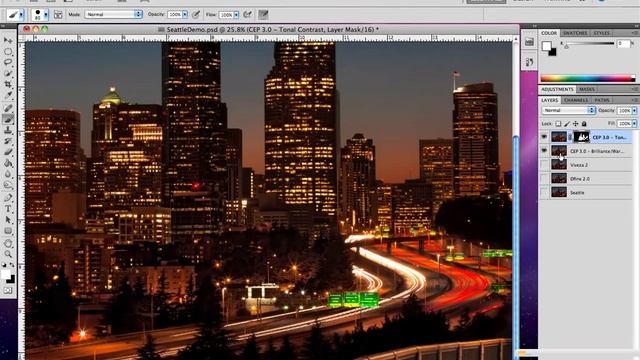Switch to the Swatches tab
The width and height of the screenshot is (640, 360).
[x=575, y=33]
